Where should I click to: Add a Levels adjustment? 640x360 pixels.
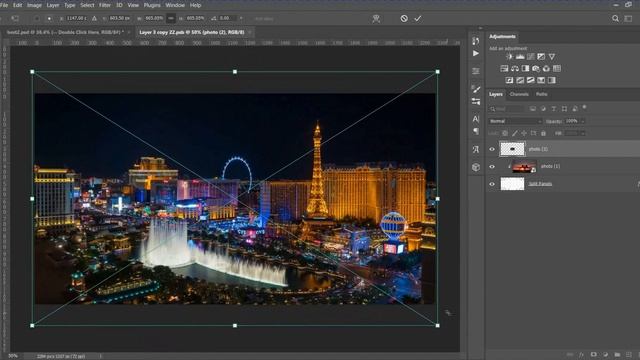[520, 57]
